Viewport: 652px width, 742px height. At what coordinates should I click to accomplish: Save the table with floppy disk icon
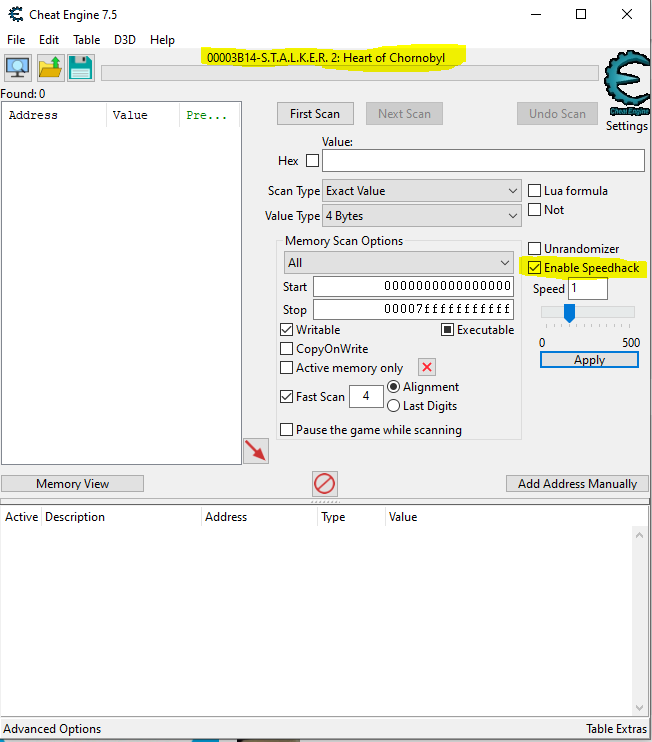[x=81, y=68]
